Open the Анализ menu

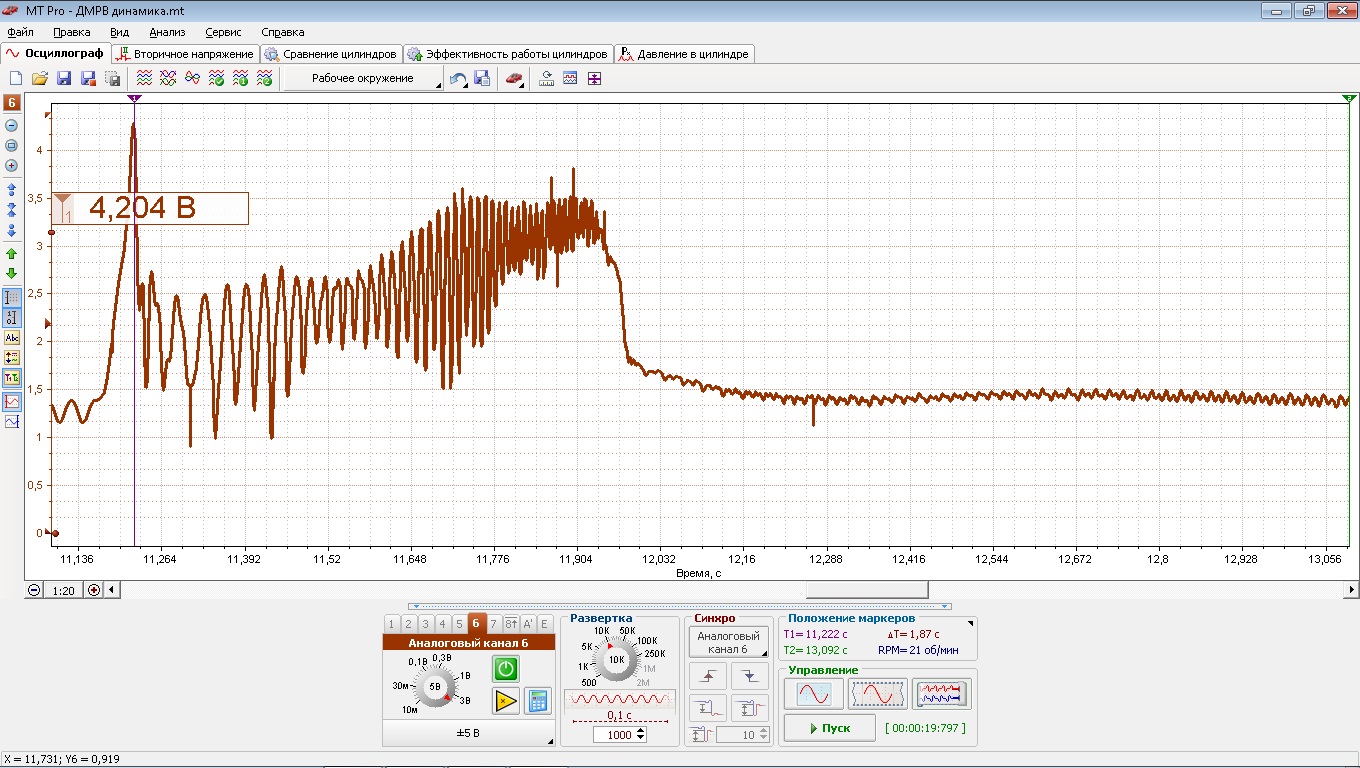[167, 32]
